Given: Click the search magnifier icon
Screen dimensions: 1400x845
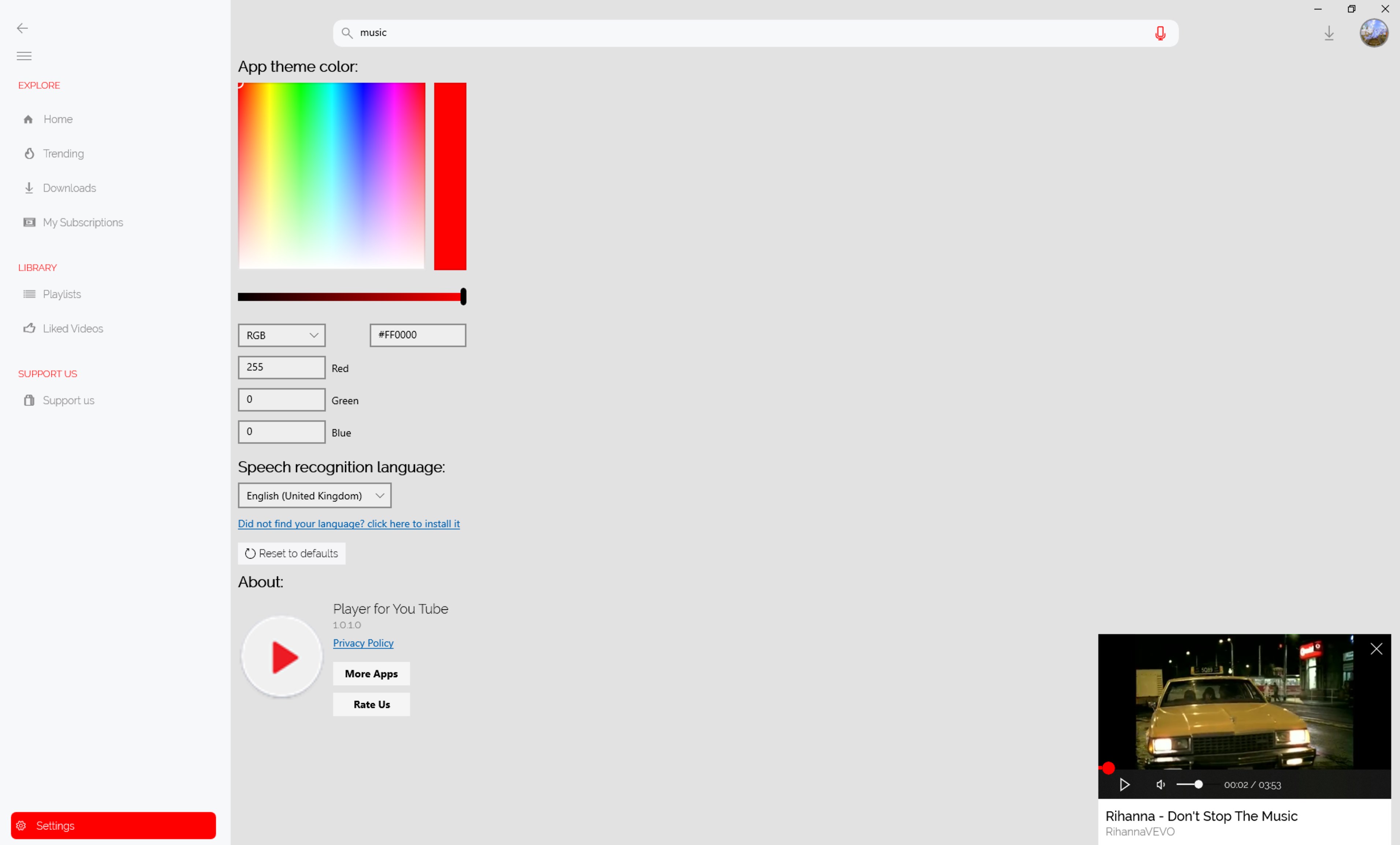Looking at the screenshot, I should pyautogui.click(x=347, y=33).
